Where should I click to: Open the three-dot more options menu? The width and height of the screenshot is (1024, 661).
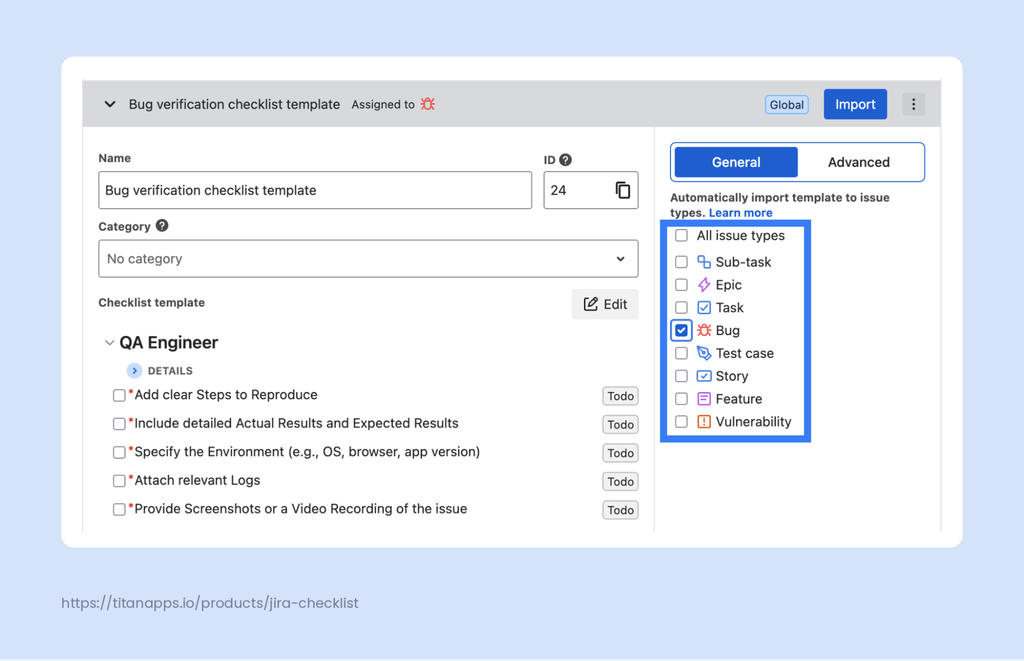pyautogui.click(x=913, y=105)
